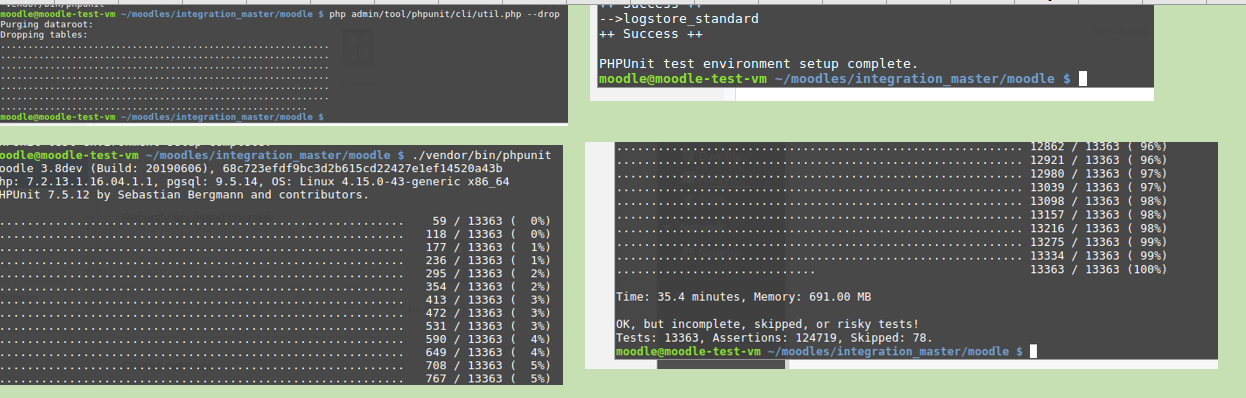Click the '767 / 13363 ( 5%)' progress row
Screen dimensions: 1246x398
(x=275, y=378)
